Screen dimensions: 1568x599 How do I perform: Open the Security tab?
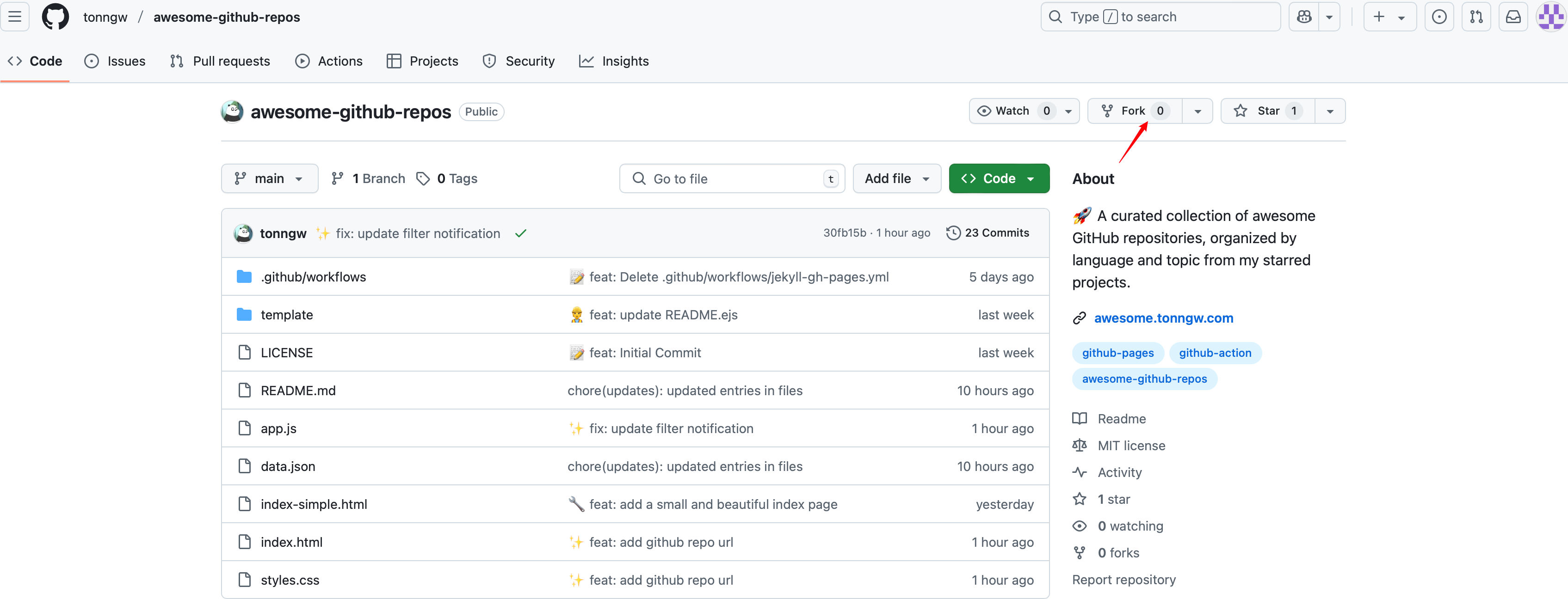(x=519, y=61)
